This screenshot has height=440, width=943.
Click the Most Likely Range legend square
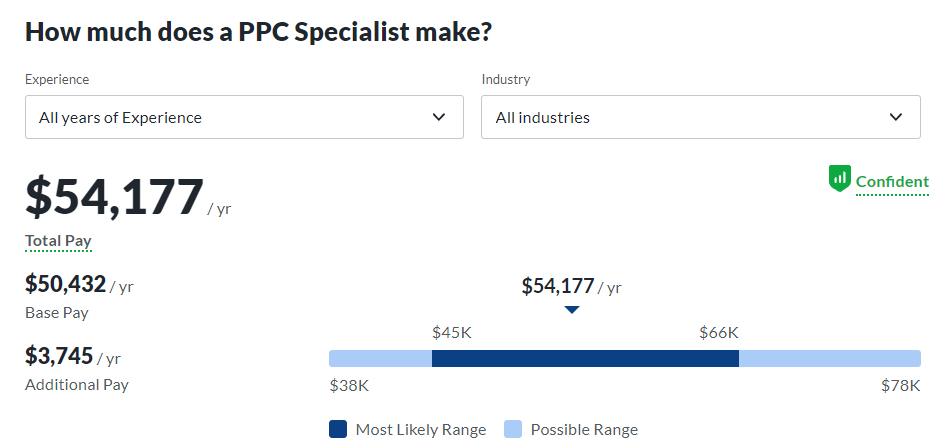coord(338,429)
